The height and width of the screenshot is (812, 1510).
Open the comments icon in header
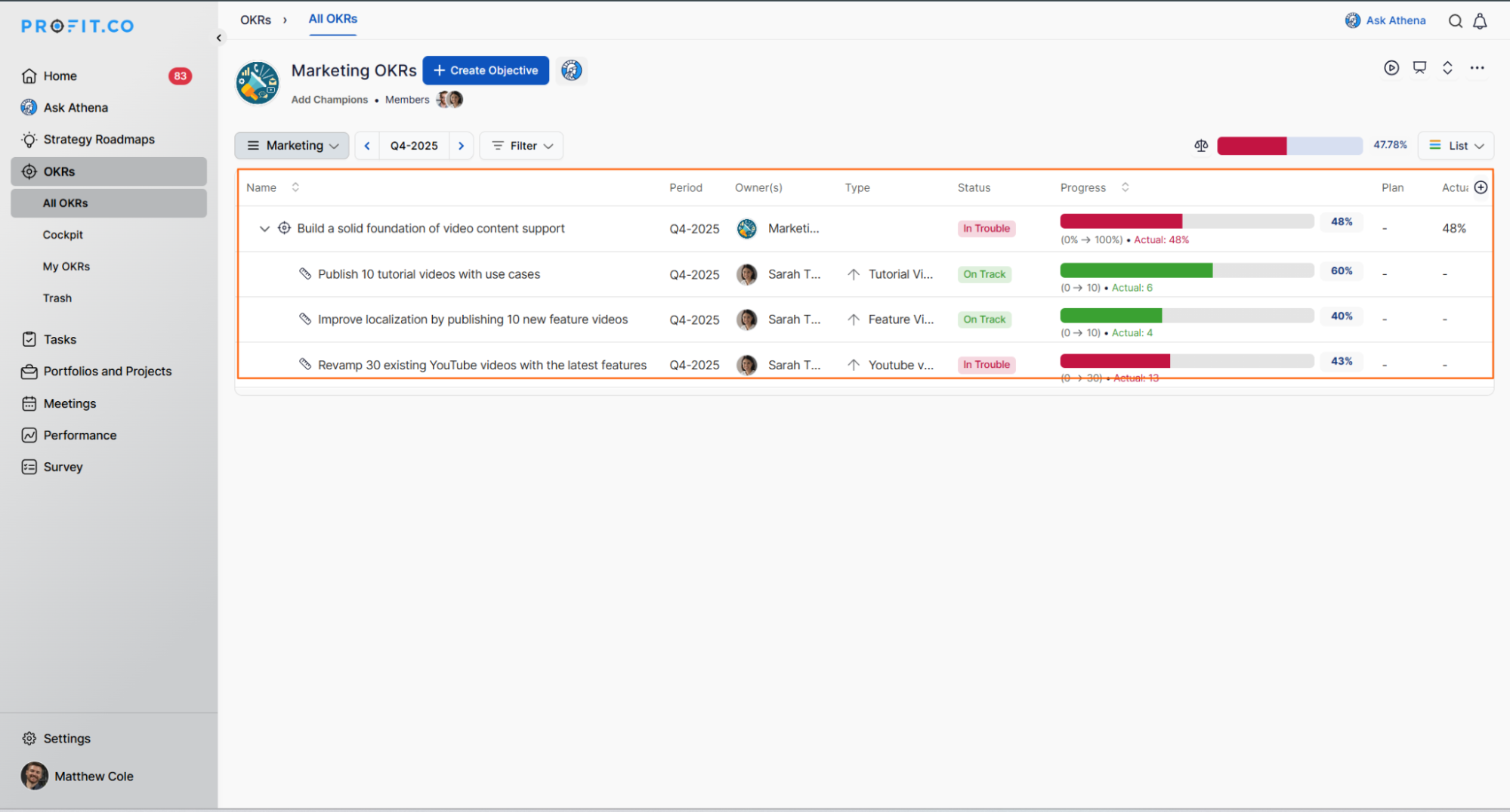coord(1419,68)
